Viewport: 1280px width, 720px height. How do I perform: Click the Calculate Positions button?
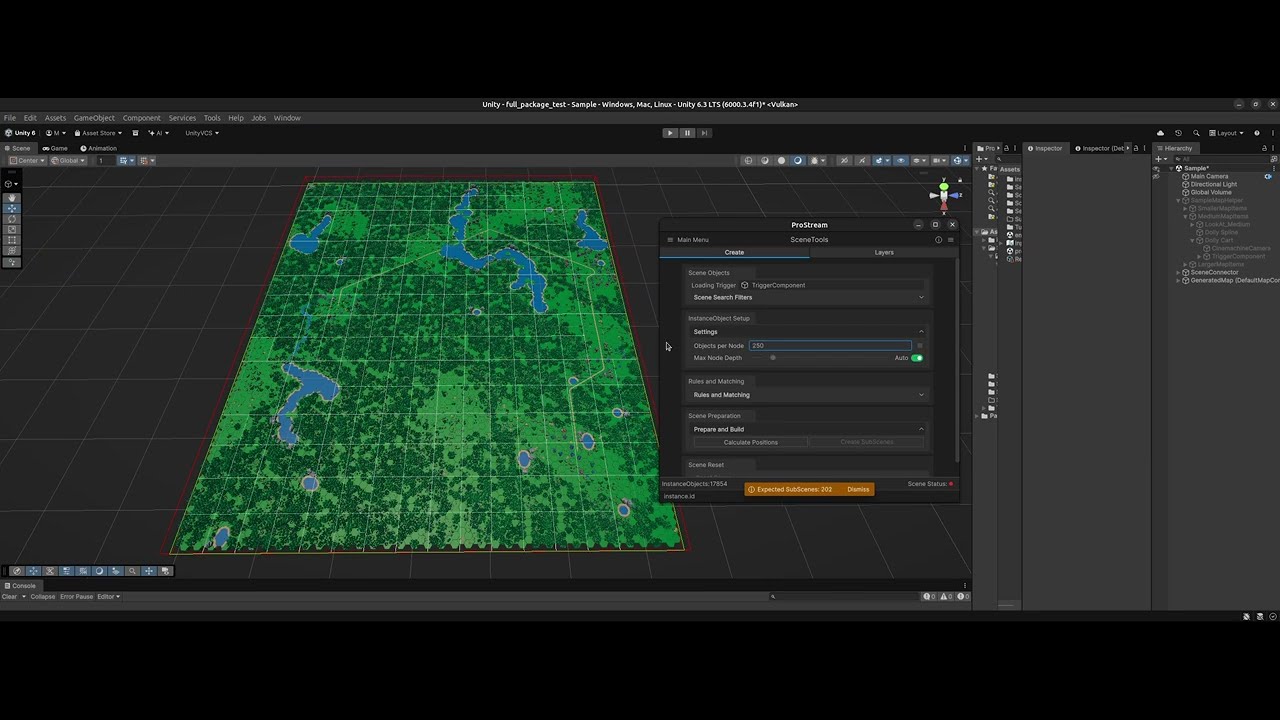(751, 442)
